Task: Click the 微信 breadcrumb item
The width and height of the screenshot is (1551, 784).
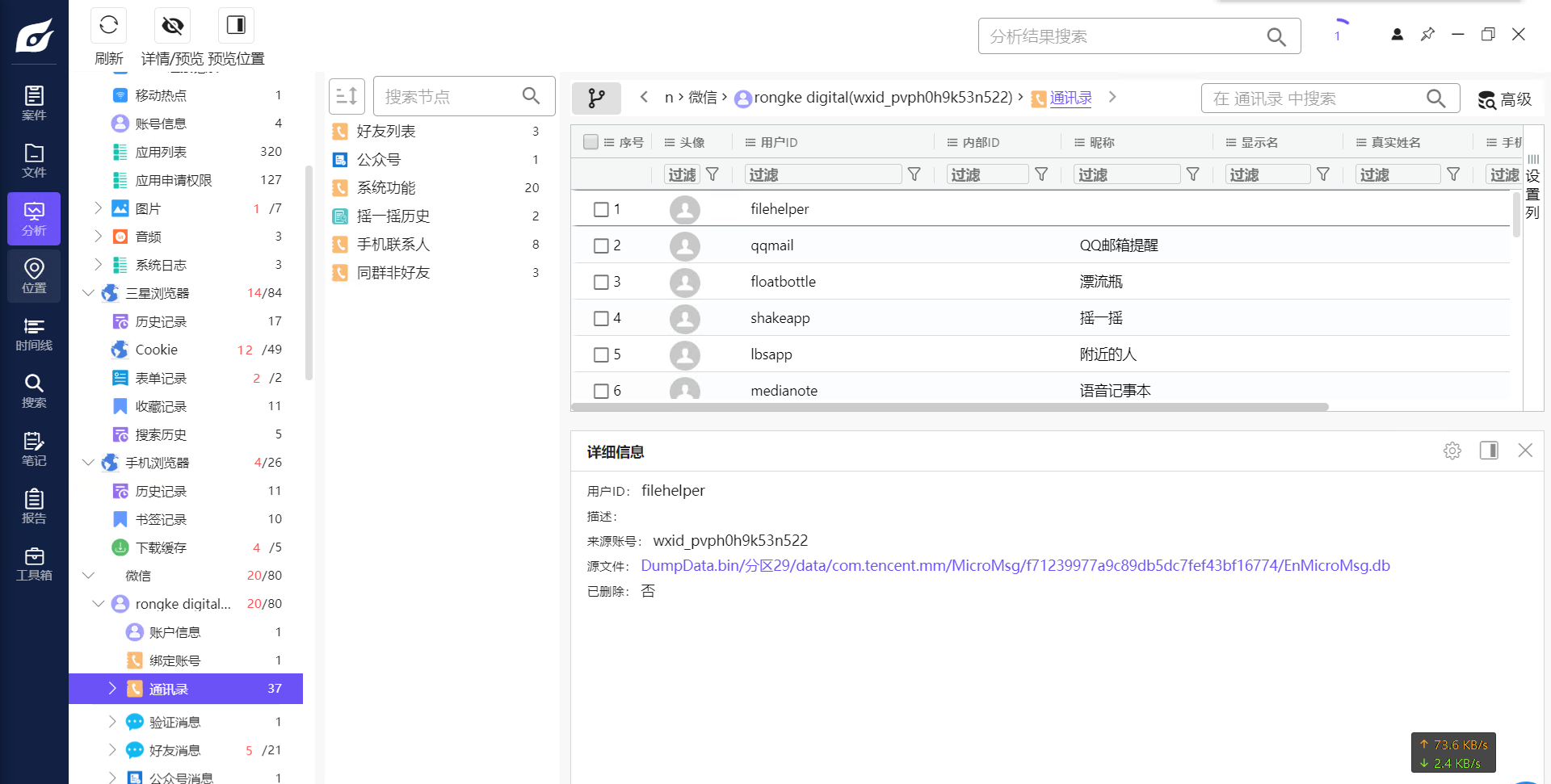Action: tap(703, 98)
